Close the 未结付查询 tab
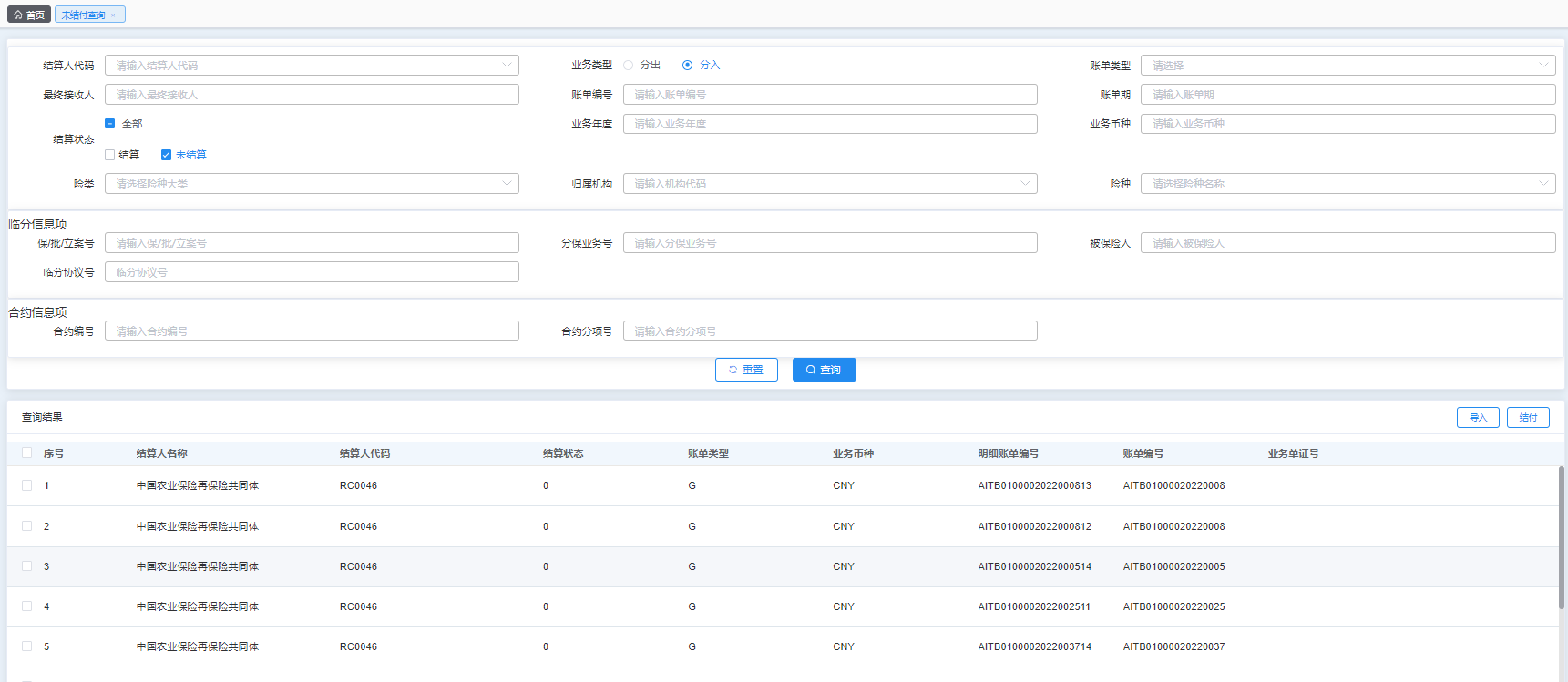This screenshot has height=682, width=1568. (x=113, y=15)
